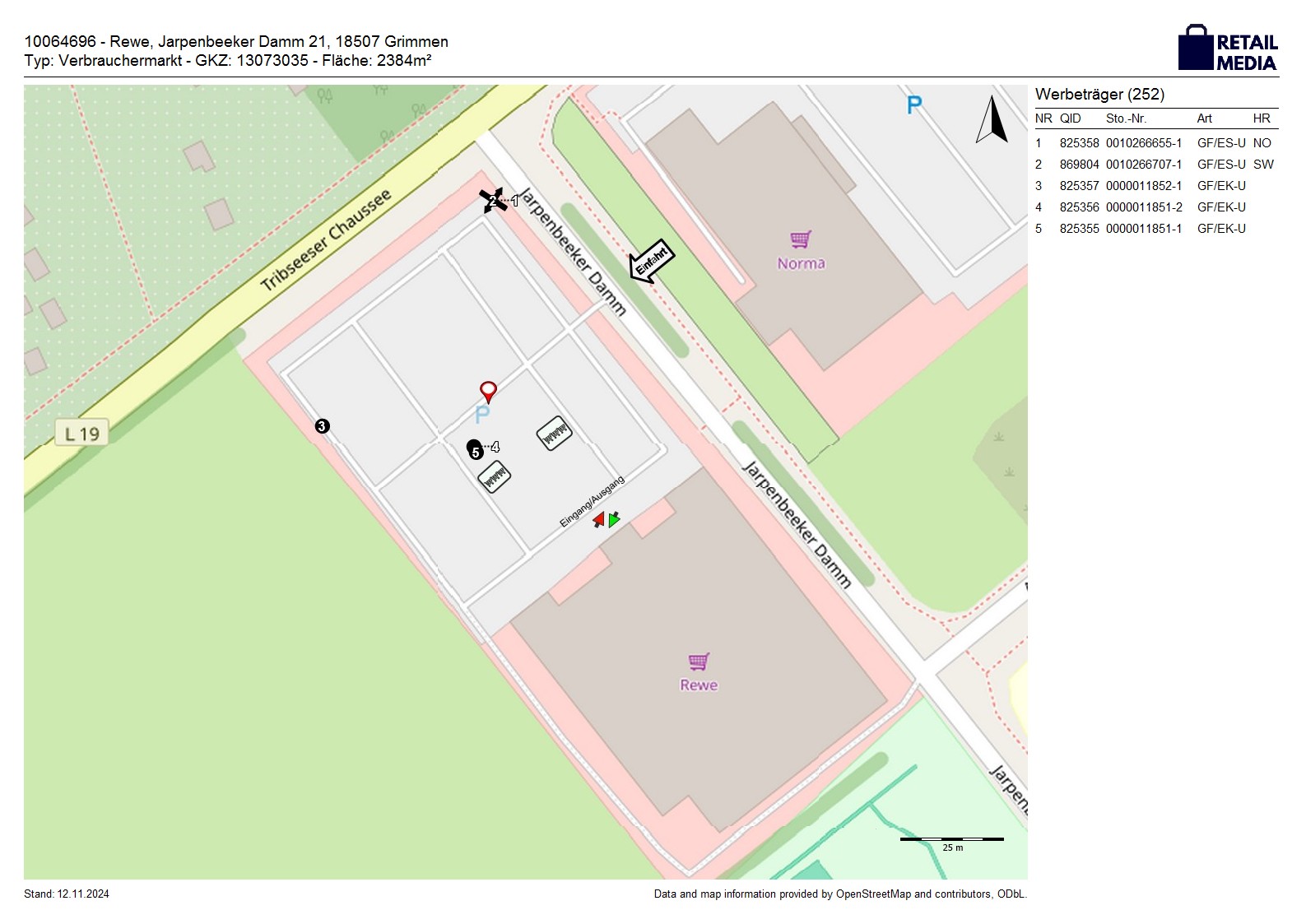1306x924 pixels.
Task: Select the Norma shopping cart icon
Action: tap(801, 239)
